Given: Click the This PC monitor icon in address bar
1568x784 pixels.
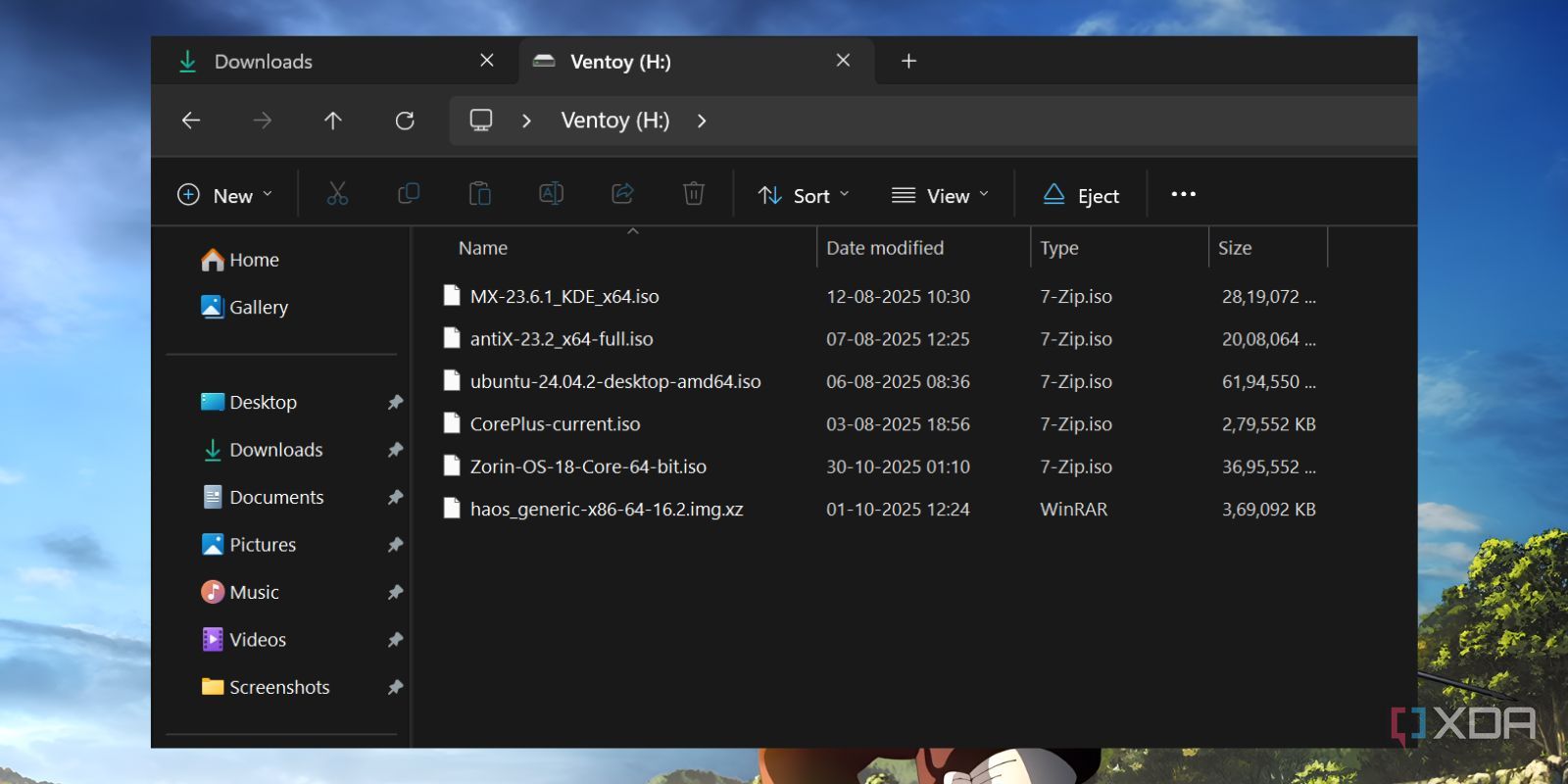Looking at the screenshot, I should (x=481, y=120).
